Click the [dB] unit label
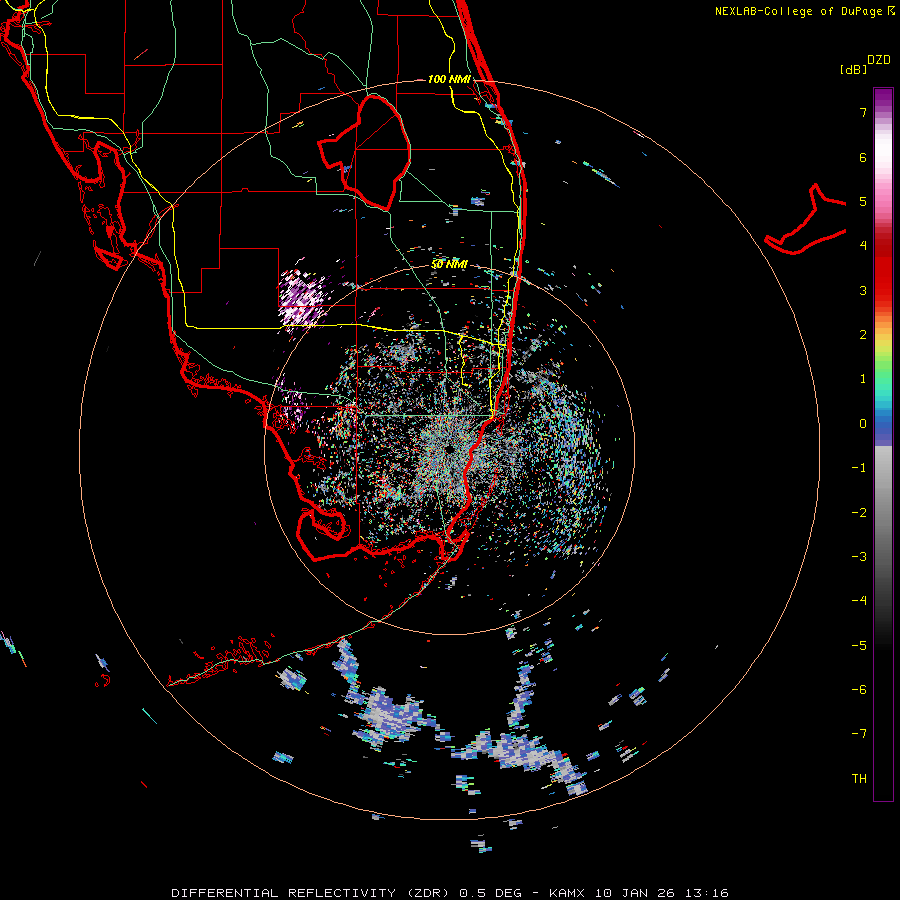This screenshot has height=900, width=900. pyautogui.click(x=853, y=69)
